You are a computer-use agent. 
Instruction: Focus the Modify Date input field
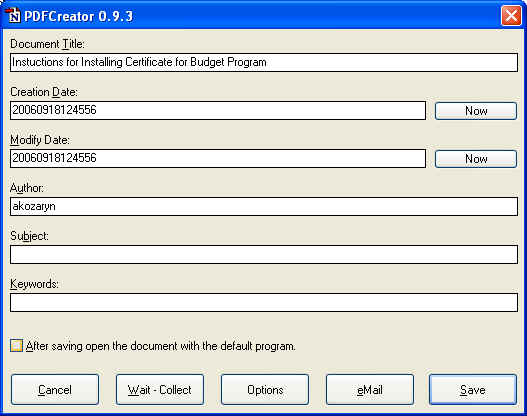(218, 158)
